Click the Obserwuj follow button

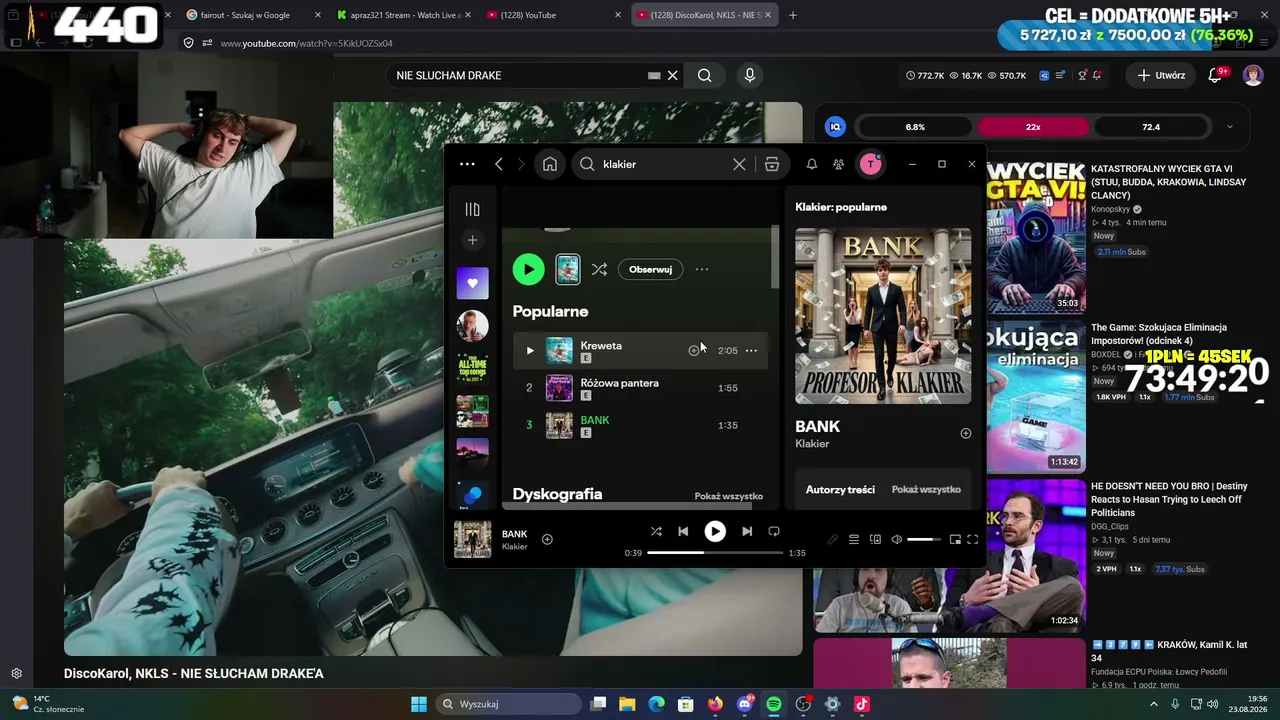click(650, 269)
